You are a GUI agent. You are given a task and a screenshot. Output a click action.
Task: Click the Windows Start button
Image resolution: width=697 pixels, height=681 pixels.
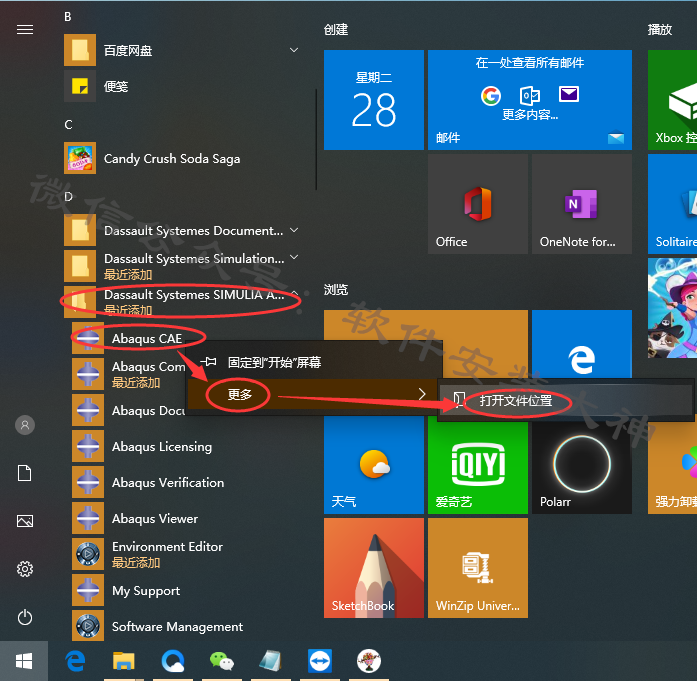tap(24, 661)
